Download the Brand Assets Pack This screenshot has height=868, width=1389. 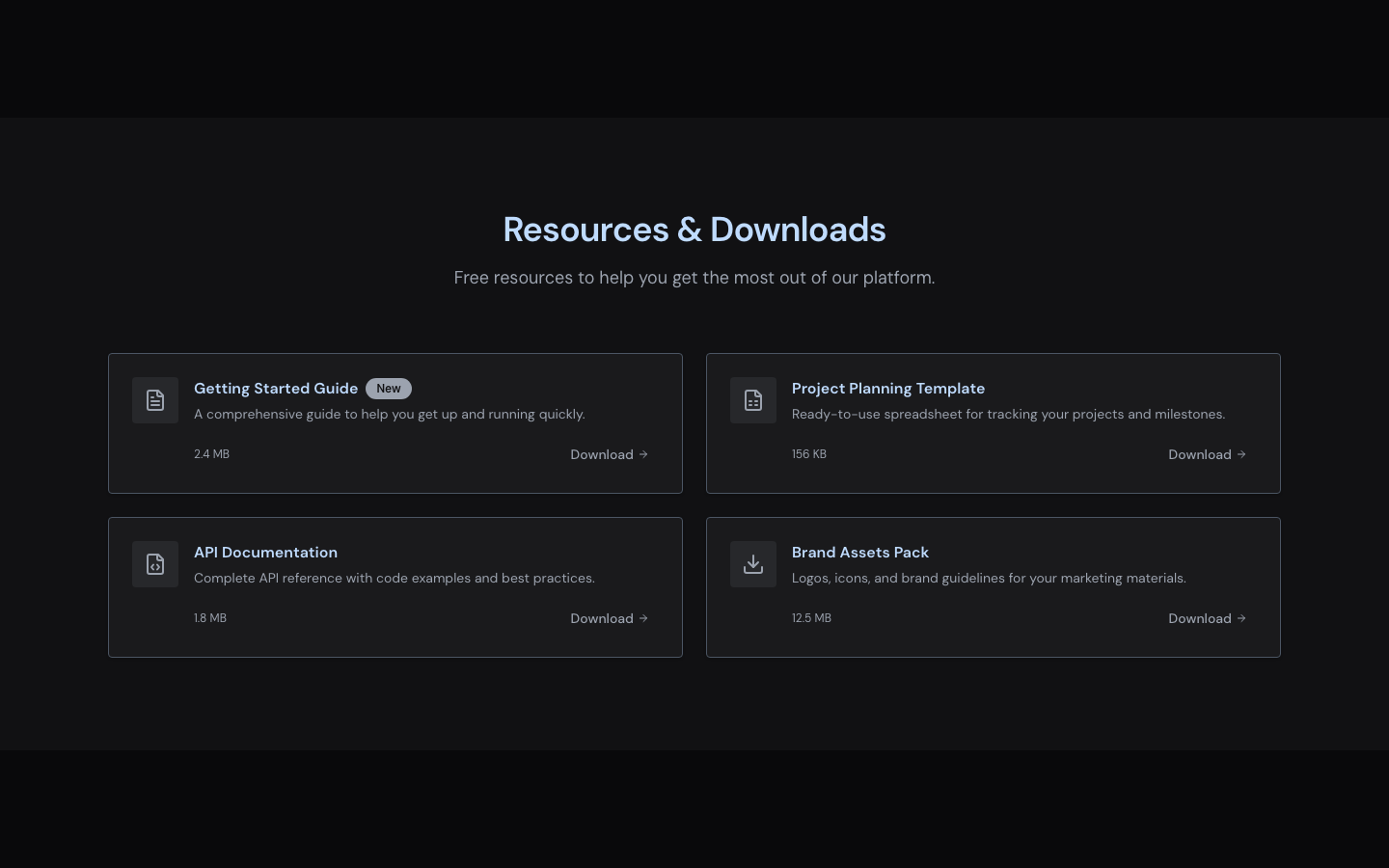point(1207,618)
